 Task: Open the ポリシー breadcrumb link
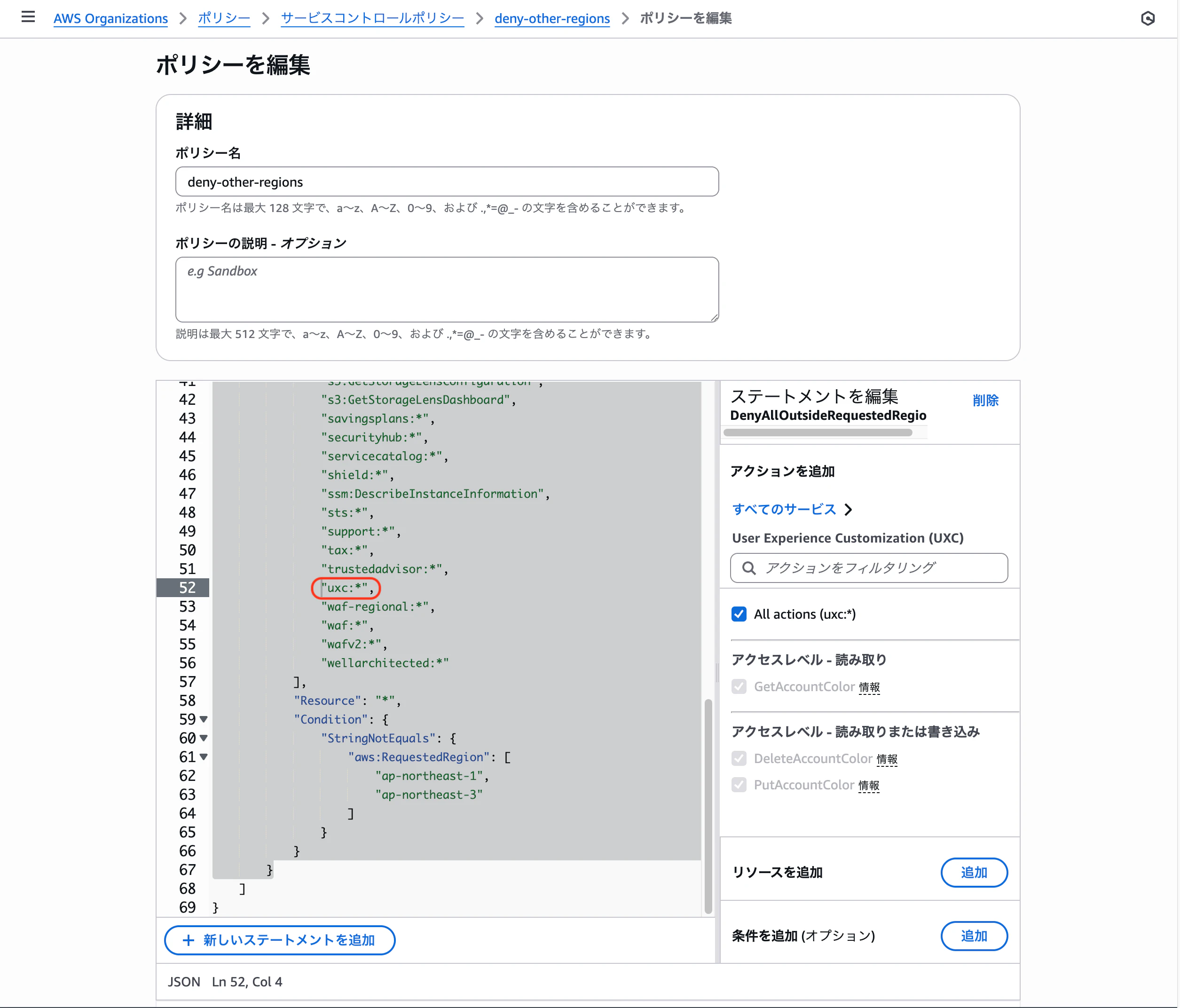[x=224, y=18]
